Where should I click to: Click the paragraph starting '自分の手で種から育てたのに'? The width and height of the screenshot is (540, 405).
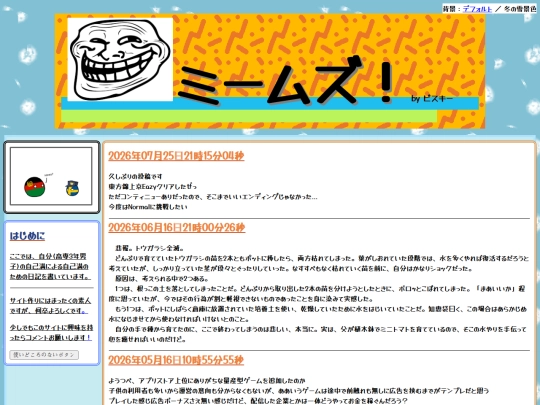click(x=317, y=334)
